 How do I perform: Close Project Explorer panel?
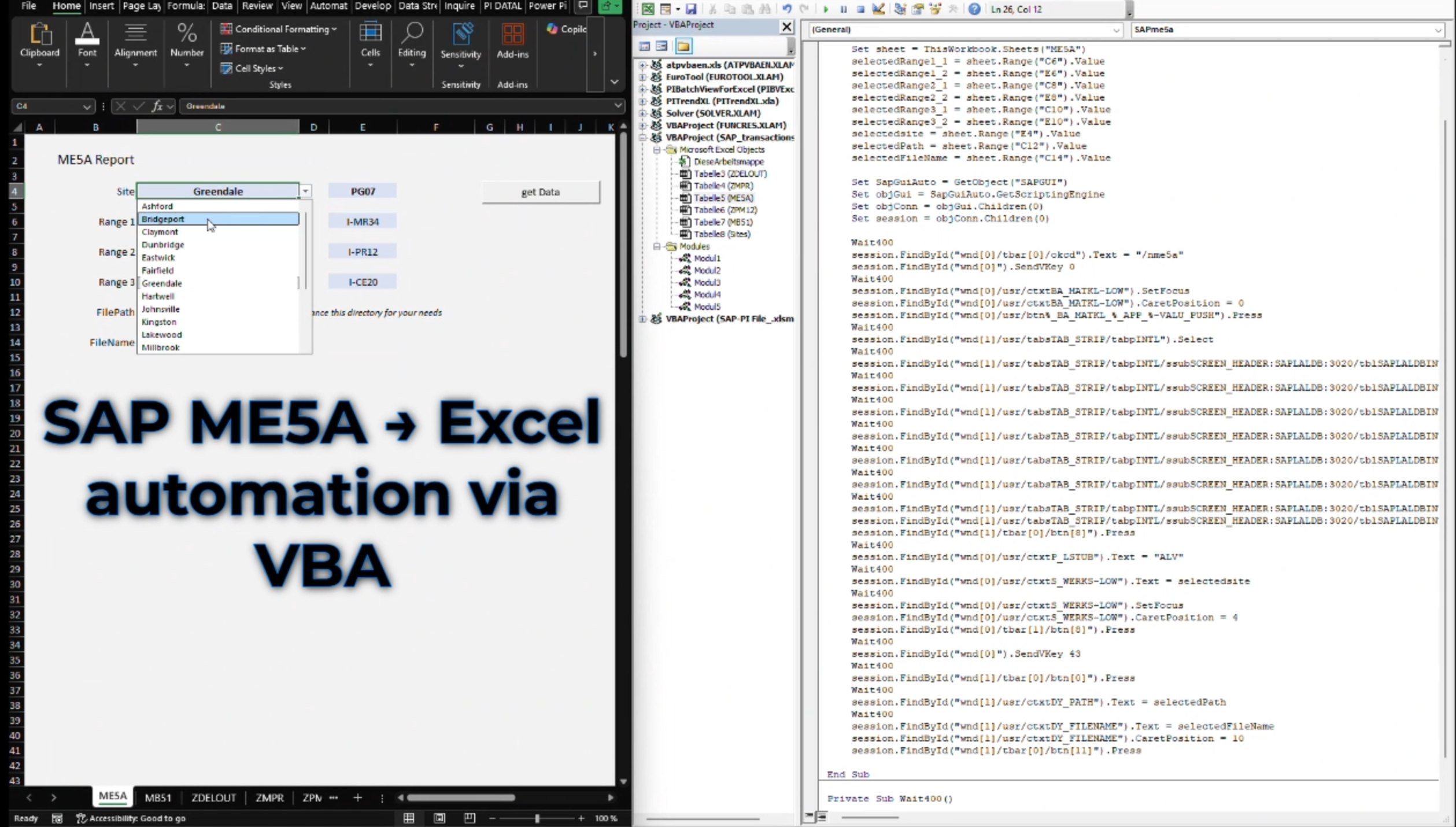point(786,26)
